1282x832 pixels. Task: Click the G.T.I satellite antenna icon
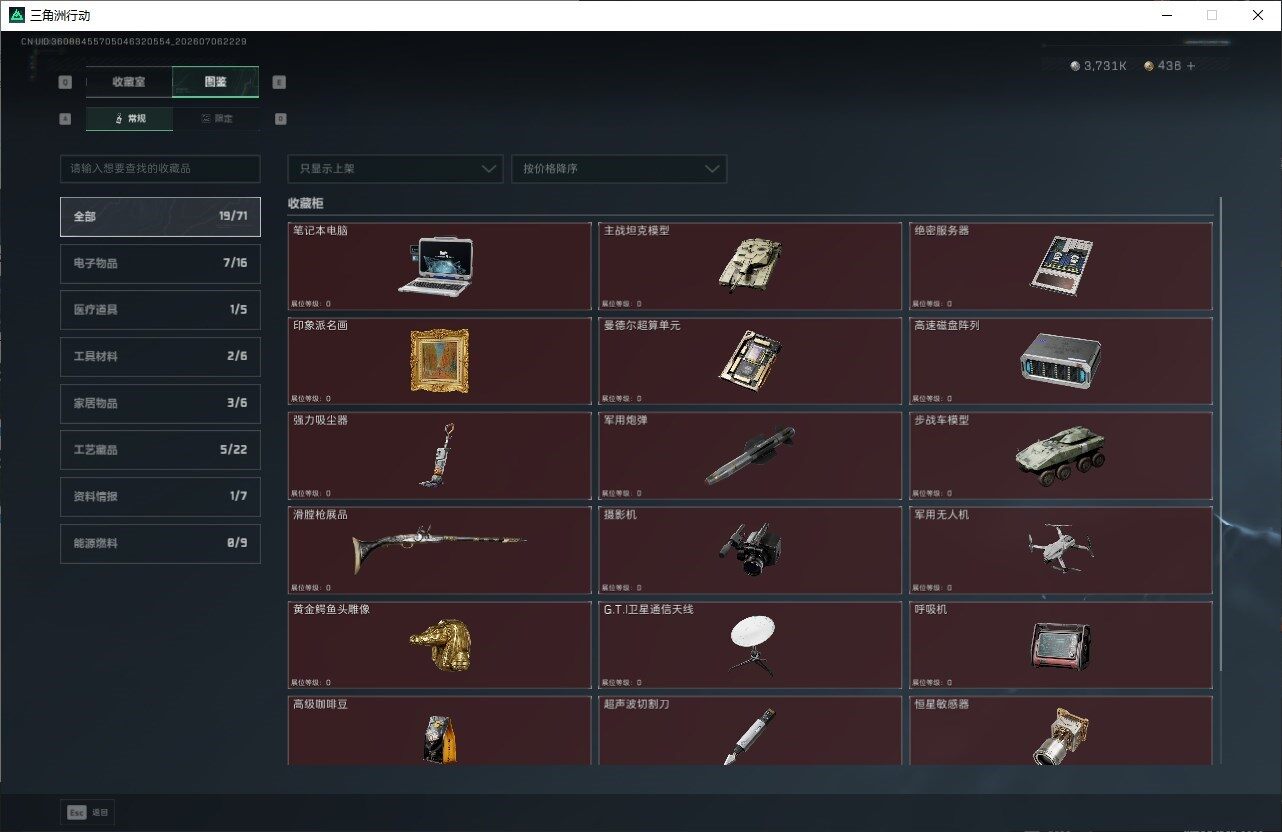coord(750,644)
